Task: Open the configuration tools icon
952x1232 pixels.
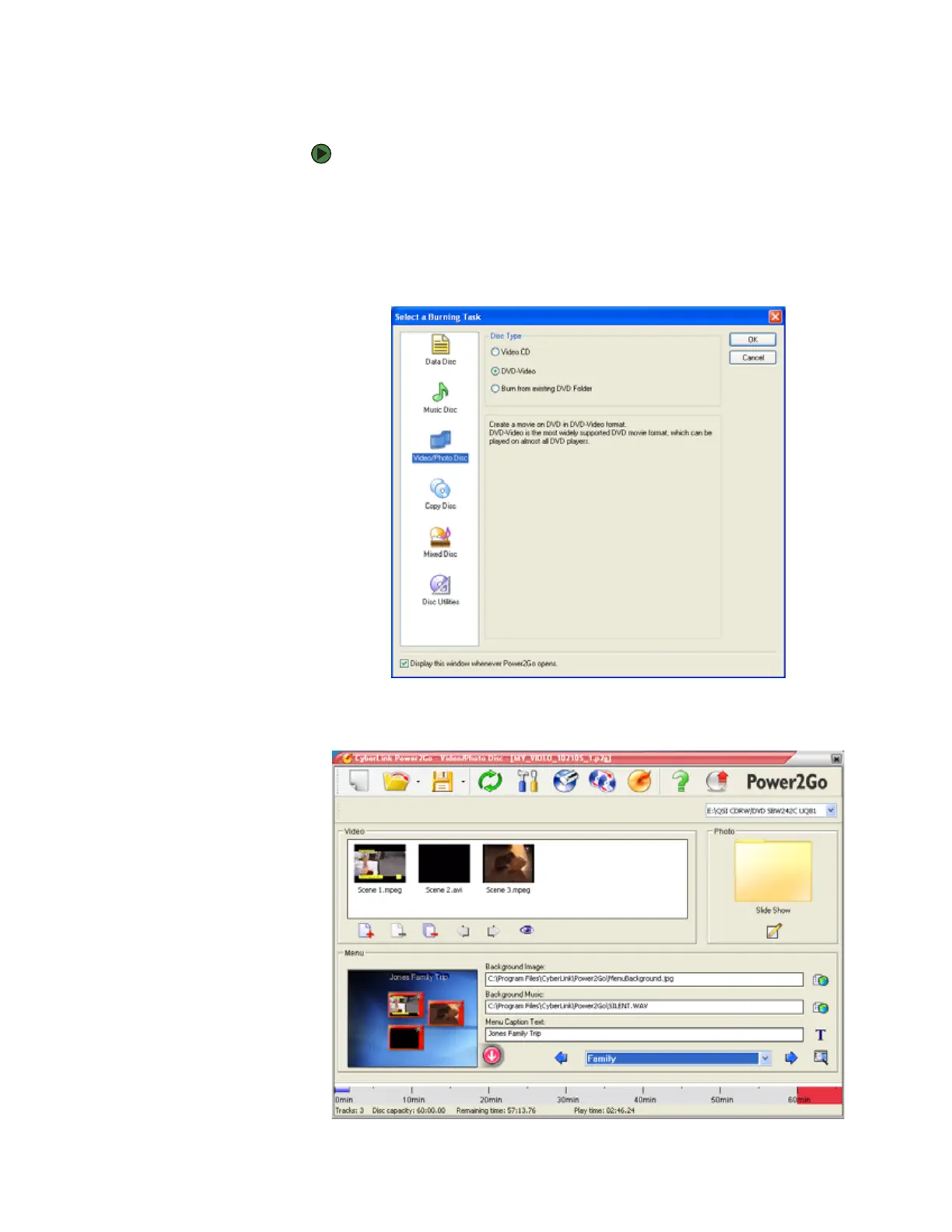Action: pyautogui.click(x=528, y=781)
